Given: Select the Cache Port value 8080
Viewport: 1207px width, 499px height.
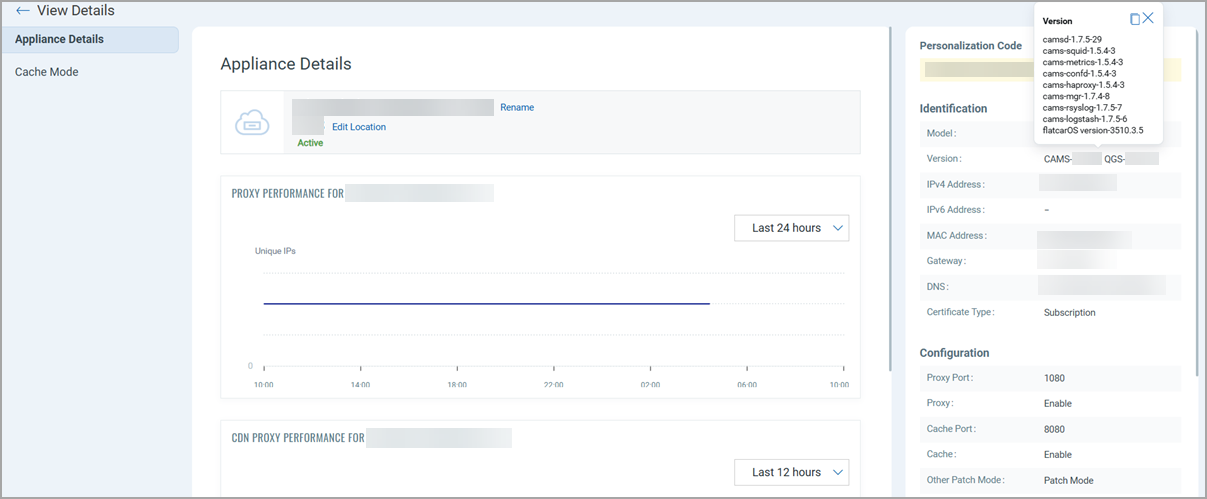Looking at the screenshot, I should 1054,429.
